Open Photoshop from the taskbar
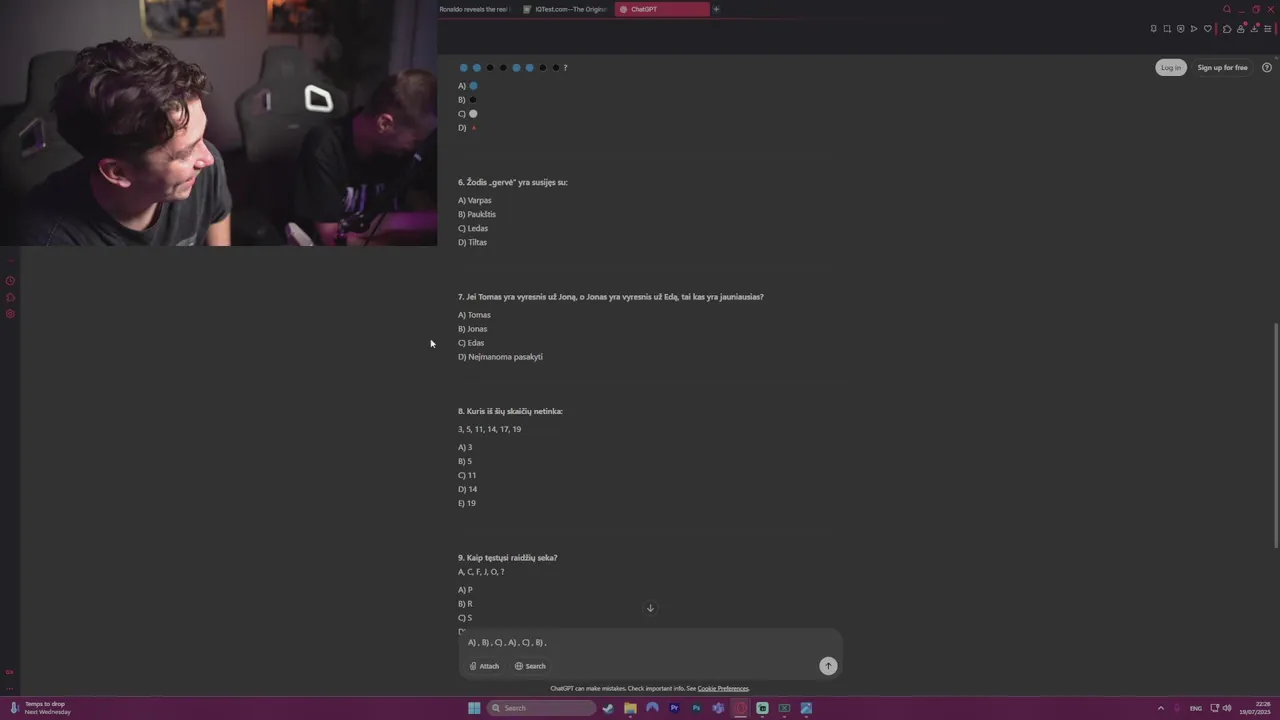This screenshot has height=720, width=1280. click(696, 708)
